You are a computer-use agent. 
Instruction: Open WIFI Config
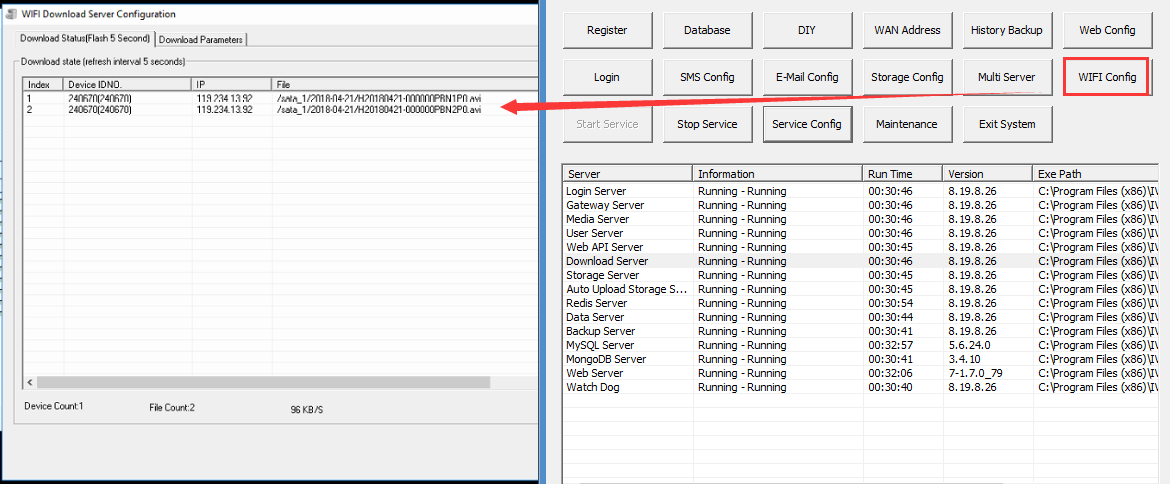point(1107,77)
